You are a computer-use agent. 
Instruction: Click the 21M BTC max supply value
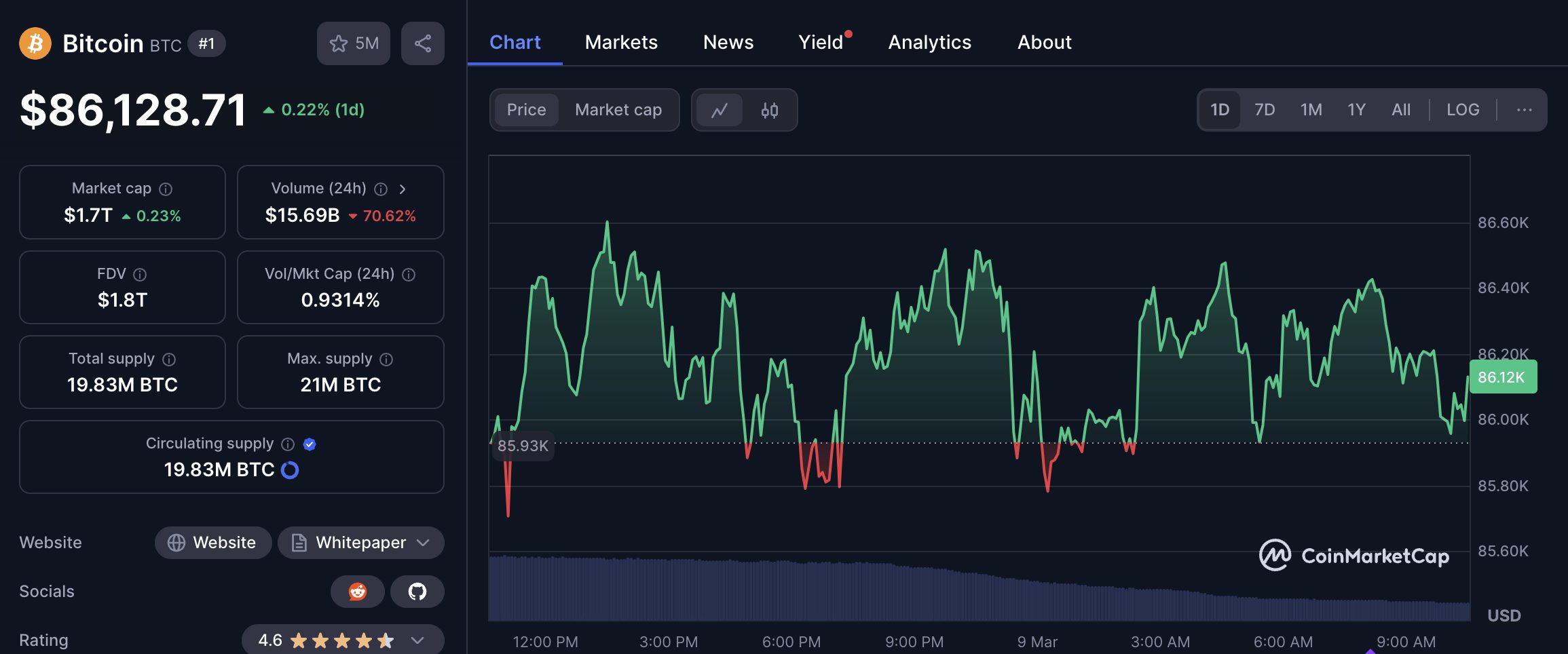click(x=340, y=385)
